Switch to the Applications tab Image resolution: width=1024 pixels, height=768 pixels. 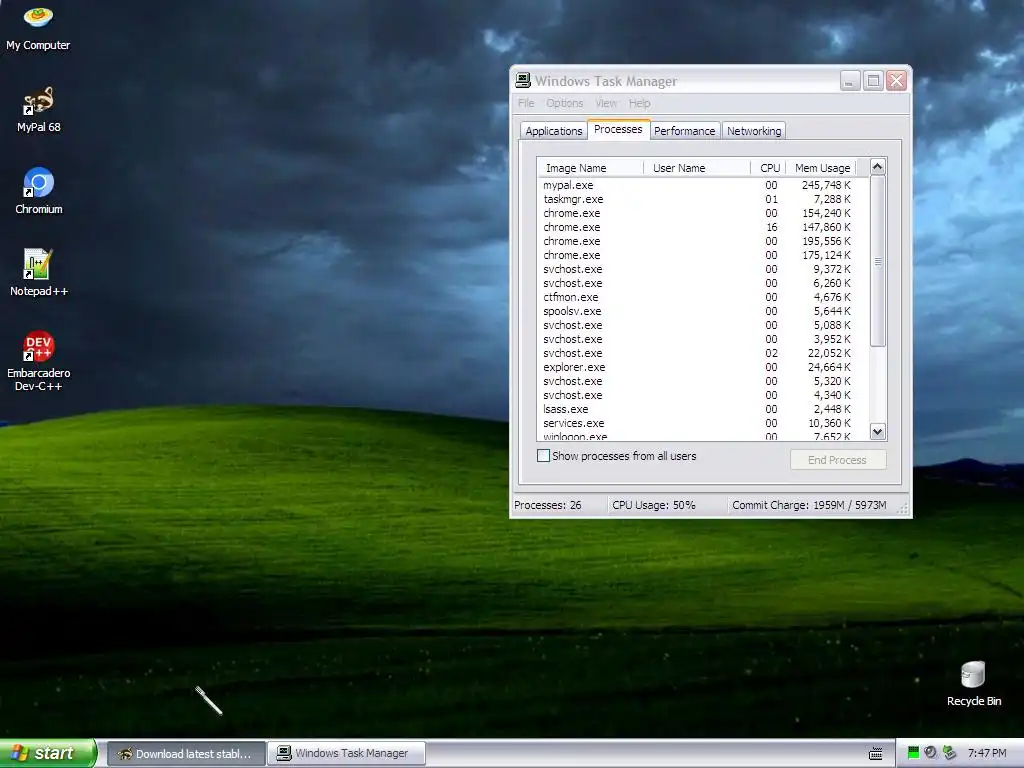click(x=554, y=131)
